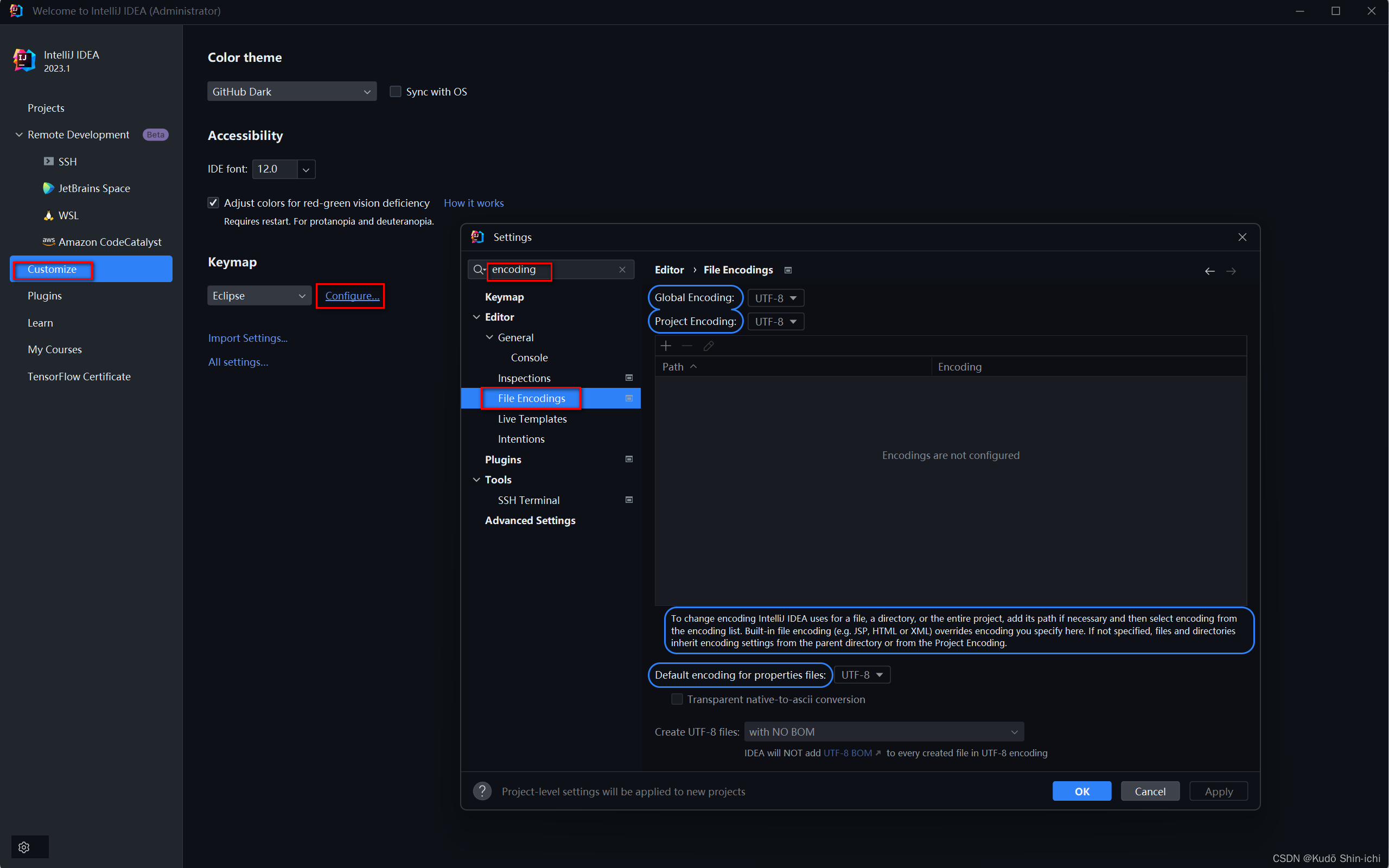This screenshot has height=868, width=1389.
Task: Click the Settings dialog title icon
Action: click(477, 237)
